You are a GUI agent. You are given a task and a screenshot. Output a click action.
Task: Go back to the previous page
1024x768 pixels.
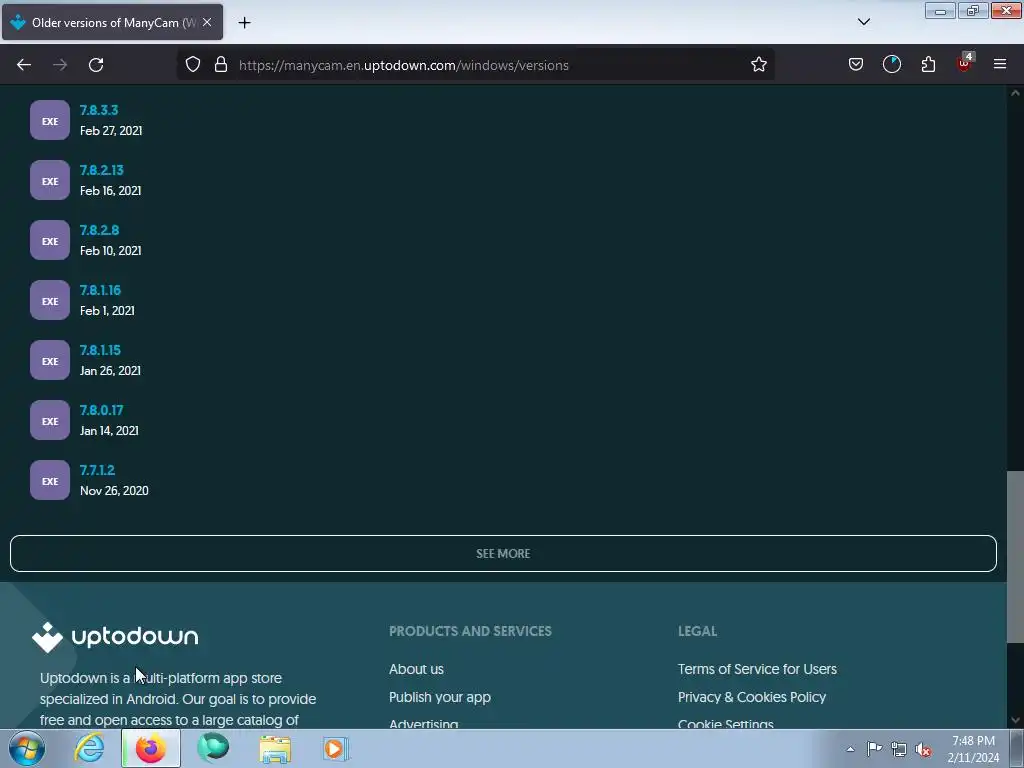(24, 65)
